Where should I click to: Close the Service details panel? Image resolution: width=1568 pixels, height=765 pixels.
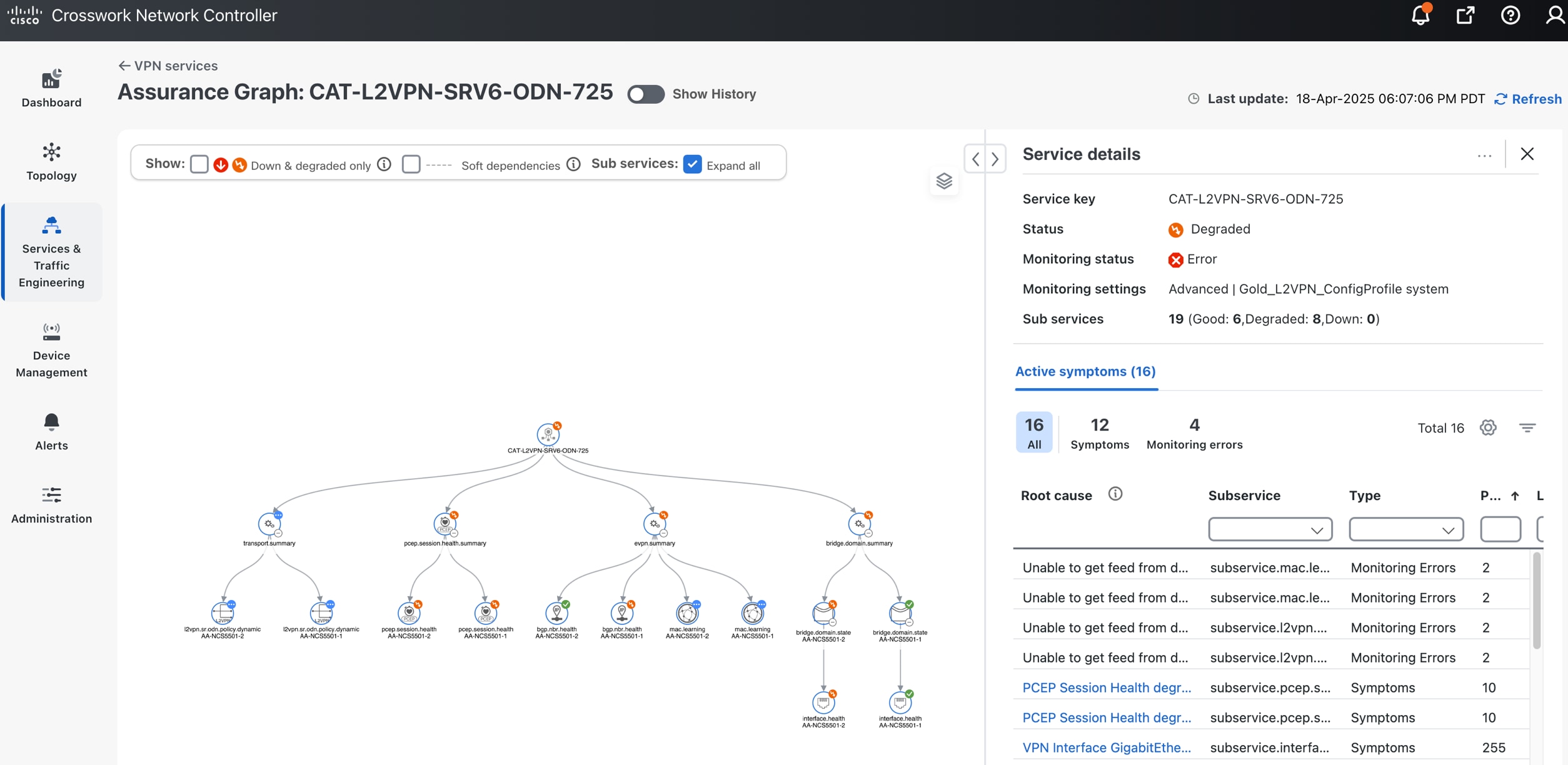pyautogui.click(x=1527, y=154)
